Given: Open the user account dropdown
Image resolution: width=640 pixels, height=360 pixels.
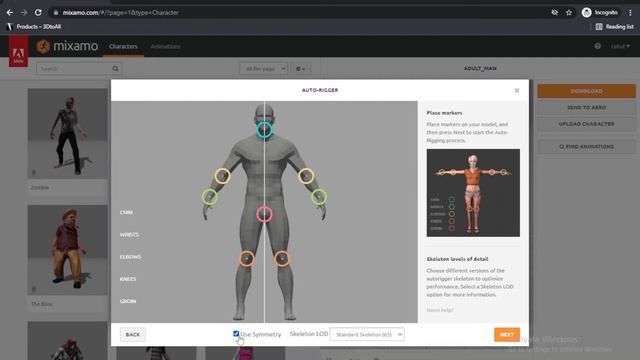Looking at the screenshot, I should coord(620,46).
